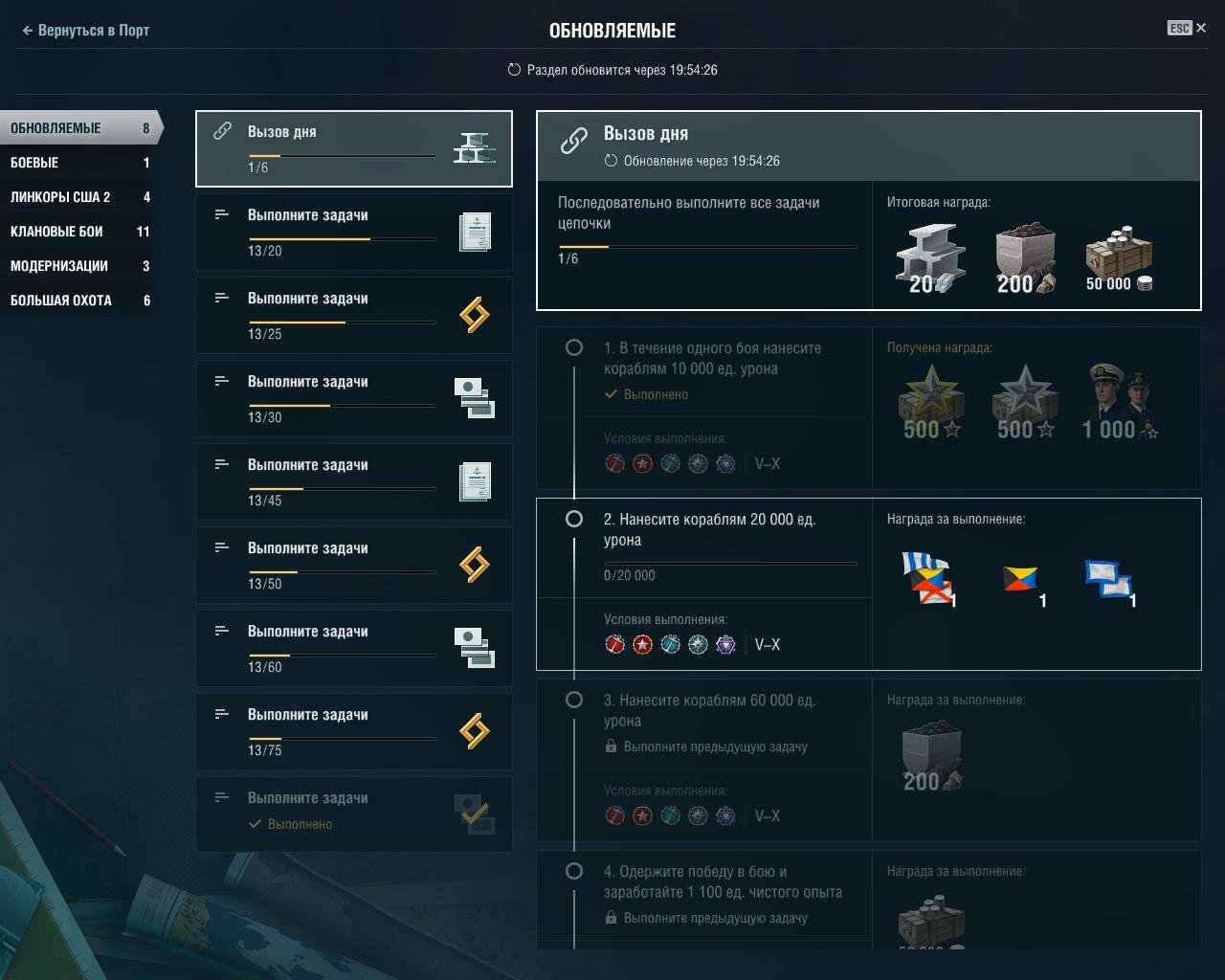Click the blue camouflage flags reward in task 2

(x=1109, y=579)
